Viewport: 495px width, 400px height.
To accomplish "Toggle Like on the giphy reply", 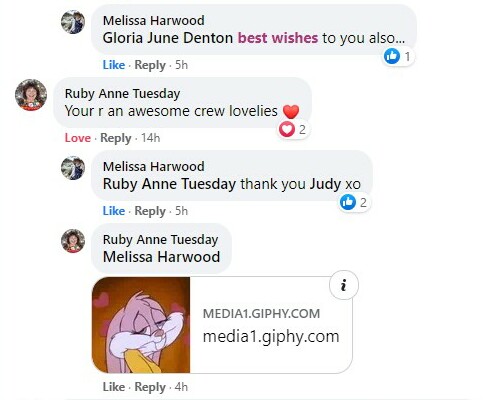I will point(114,387).
